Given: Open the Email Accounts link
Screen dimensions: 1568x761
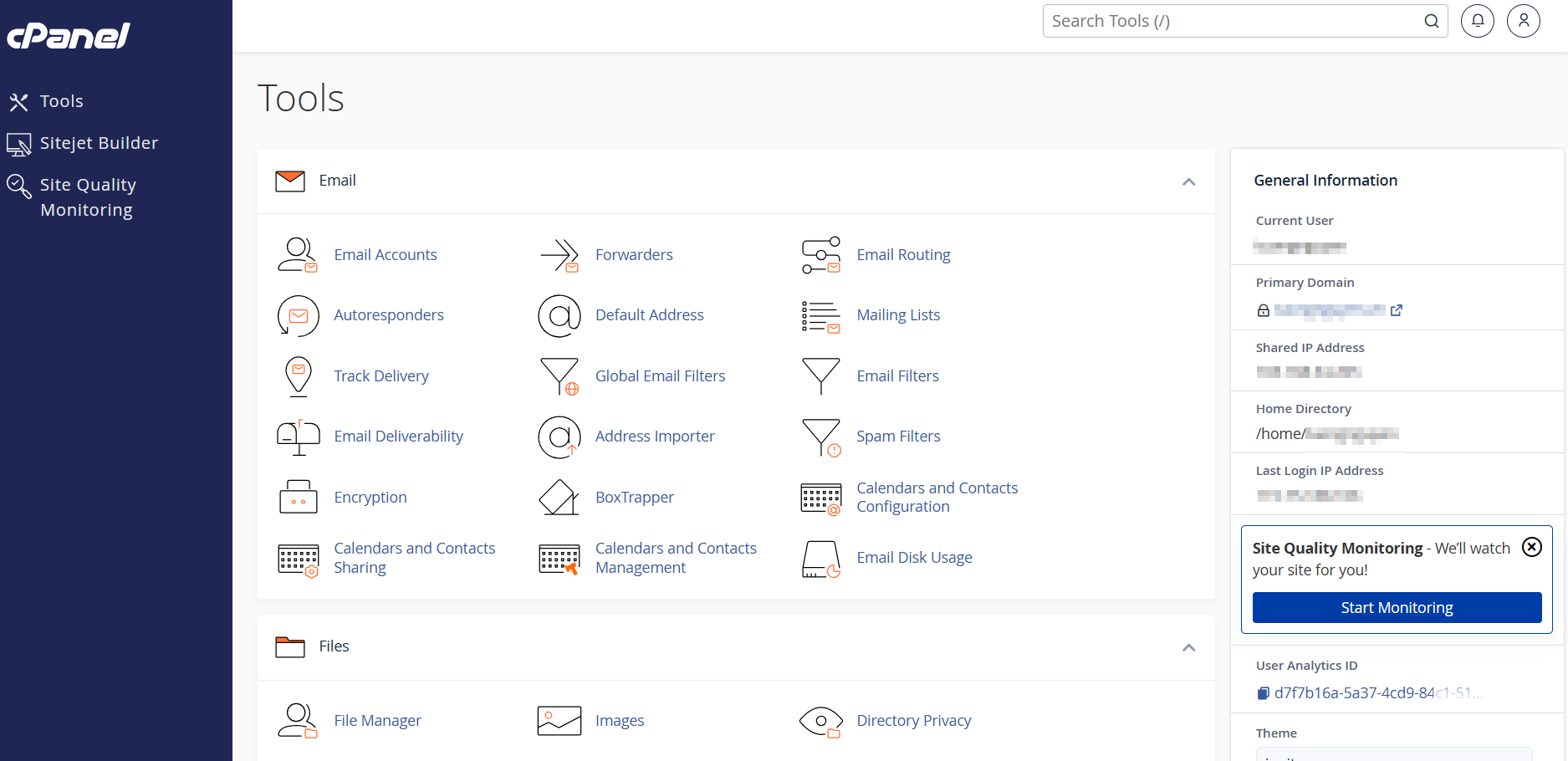Looking at the screenshot, I should pos(386,255).
